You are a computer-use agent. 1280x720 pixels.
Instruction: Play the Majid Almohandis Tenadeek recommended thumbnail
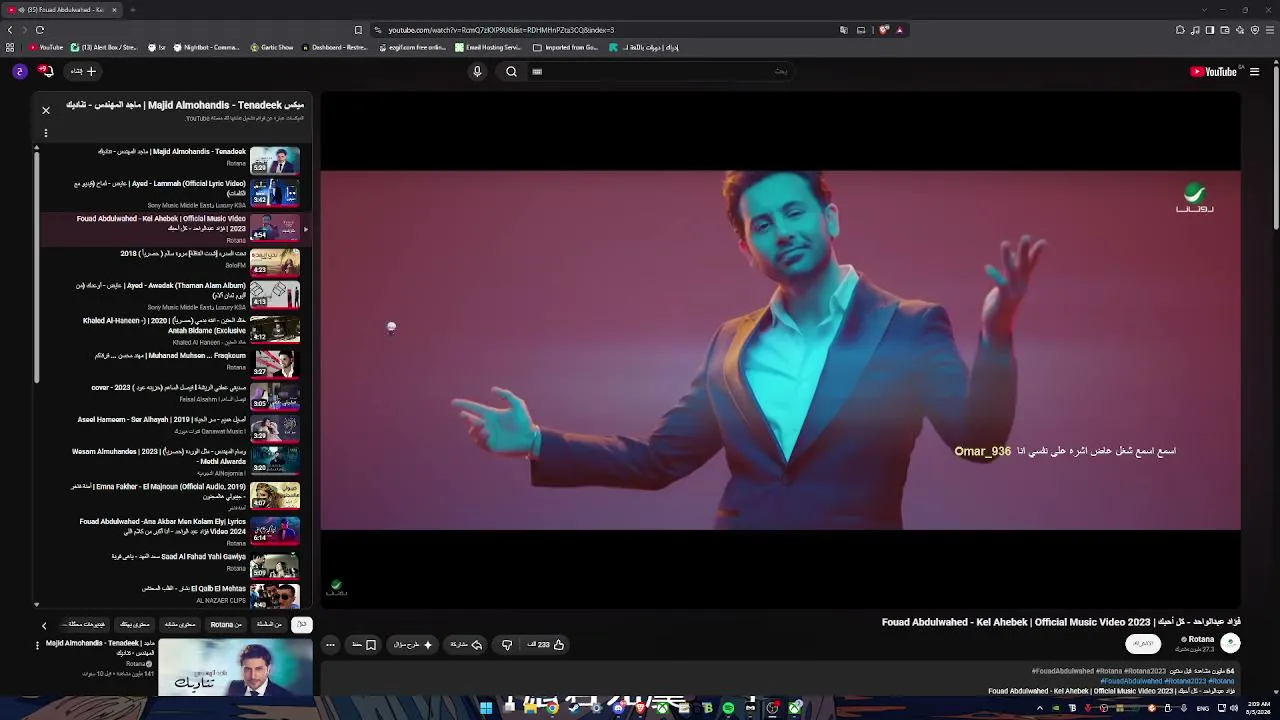click(x=235, y=667)
